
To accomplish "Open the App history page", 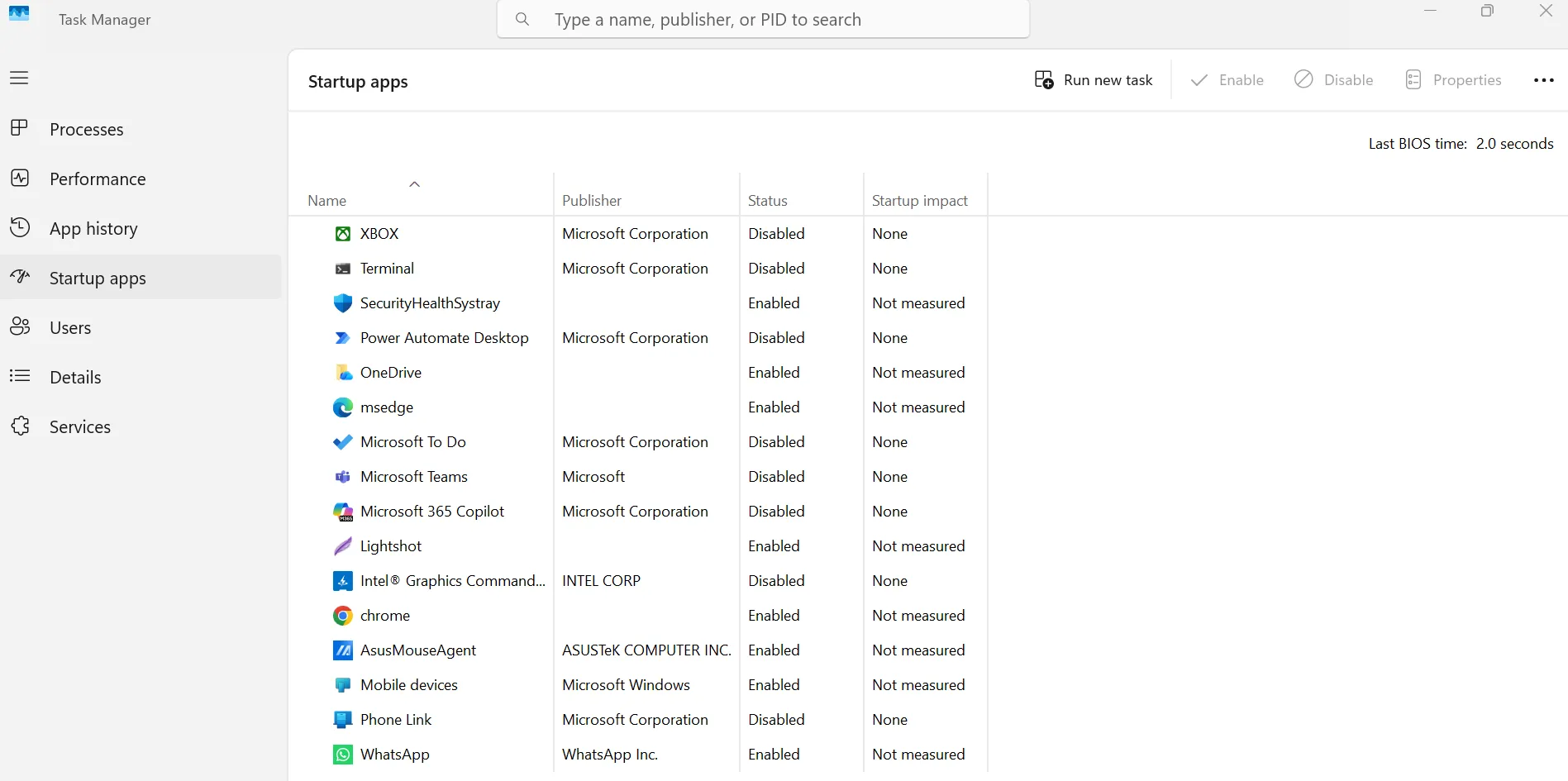I will point(141,228).
